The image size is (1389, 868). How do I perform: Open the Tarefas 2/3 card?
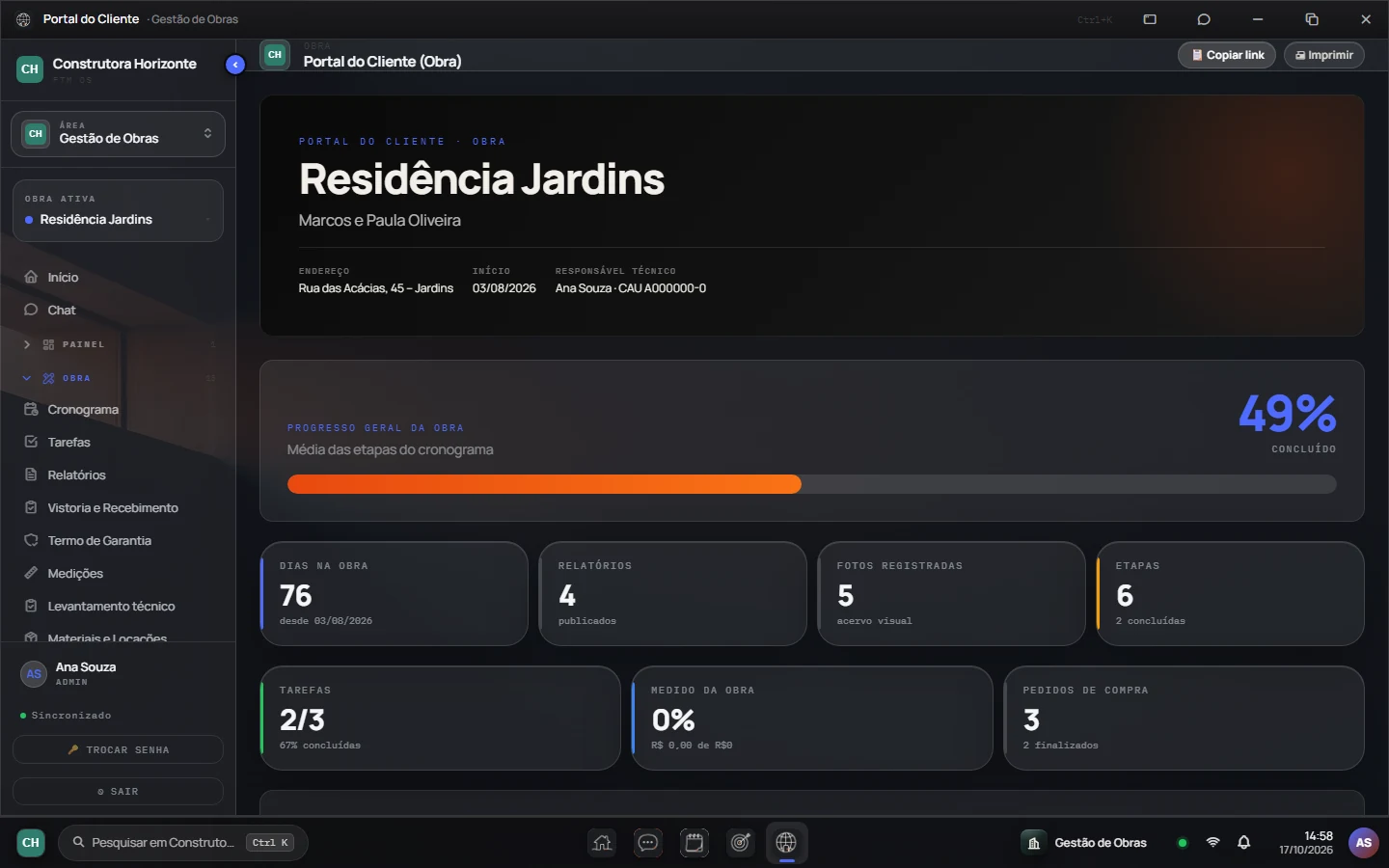(440, 718)
